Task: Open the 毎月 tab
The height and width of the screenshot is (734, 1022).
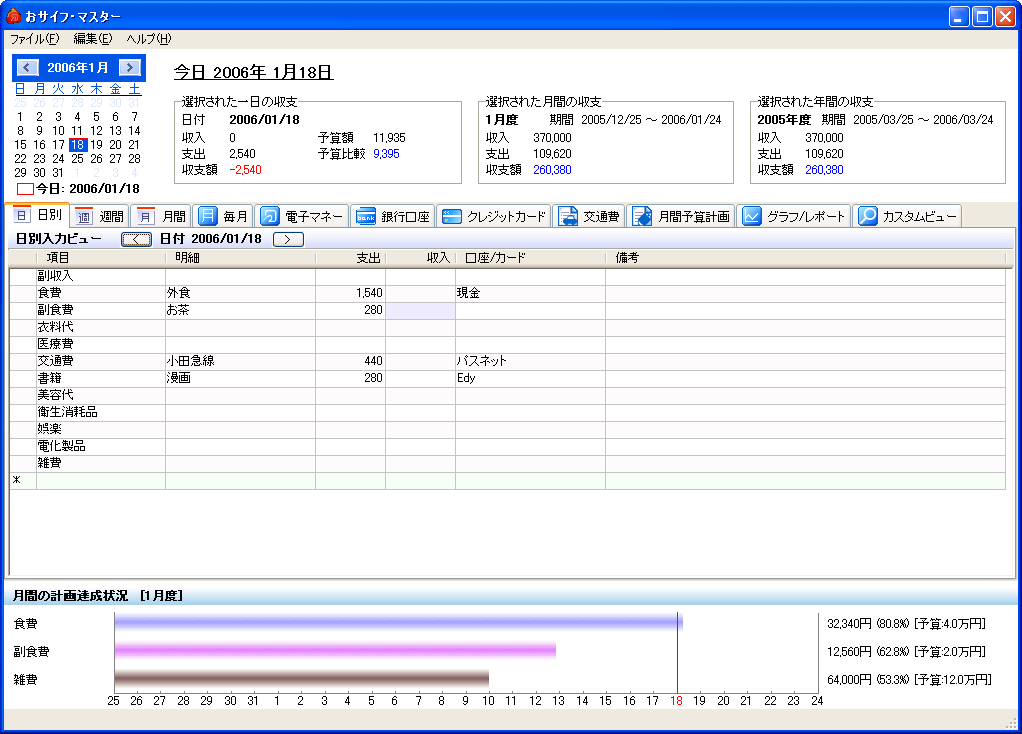Action: [224, 216]
